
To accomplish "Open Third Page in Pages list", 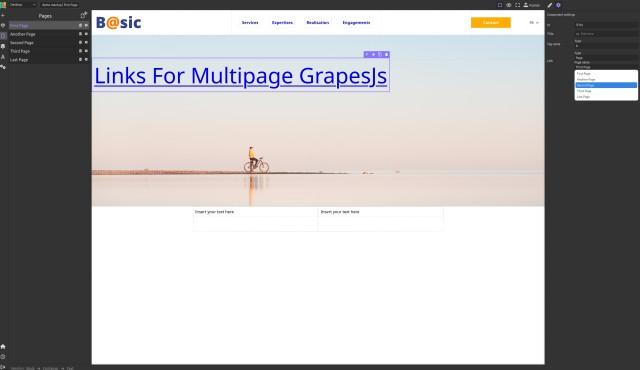I will click(48, 51).
